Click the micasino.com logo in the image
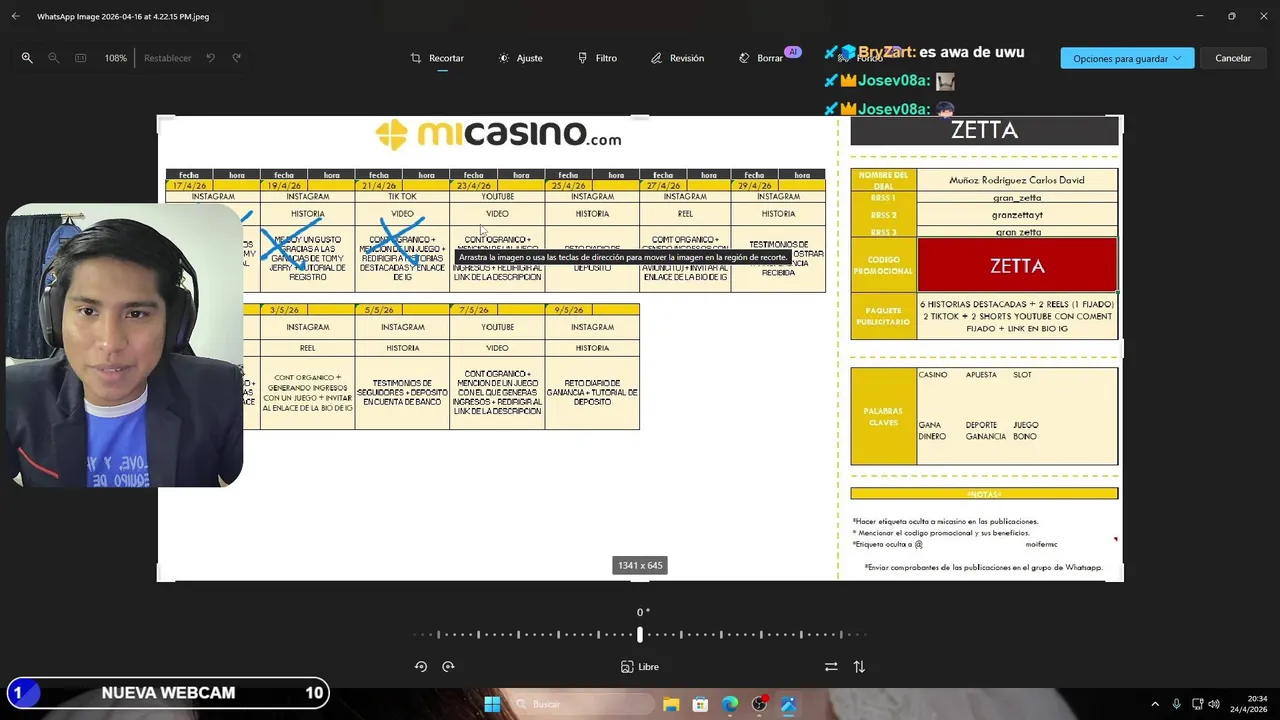Image resolution: width=1280 pixels, height=720 pixels. [x=498, y=135]
